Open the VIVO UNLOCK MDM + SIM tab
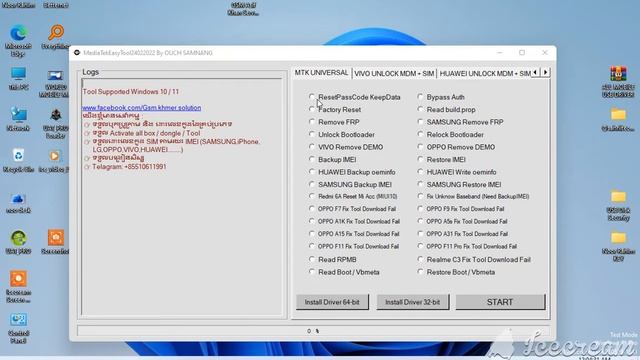 [x=394, y=73]
